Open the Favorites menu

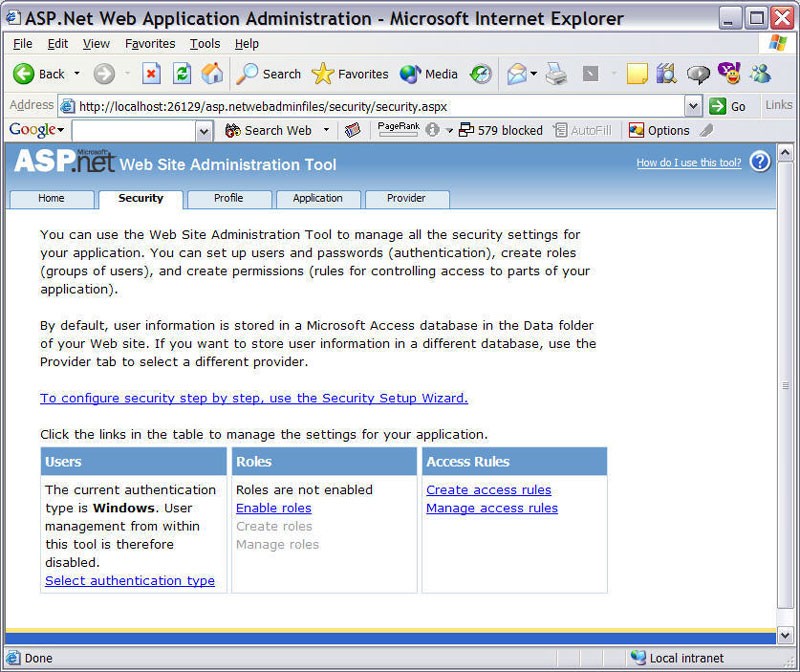[x=150, y=44]
